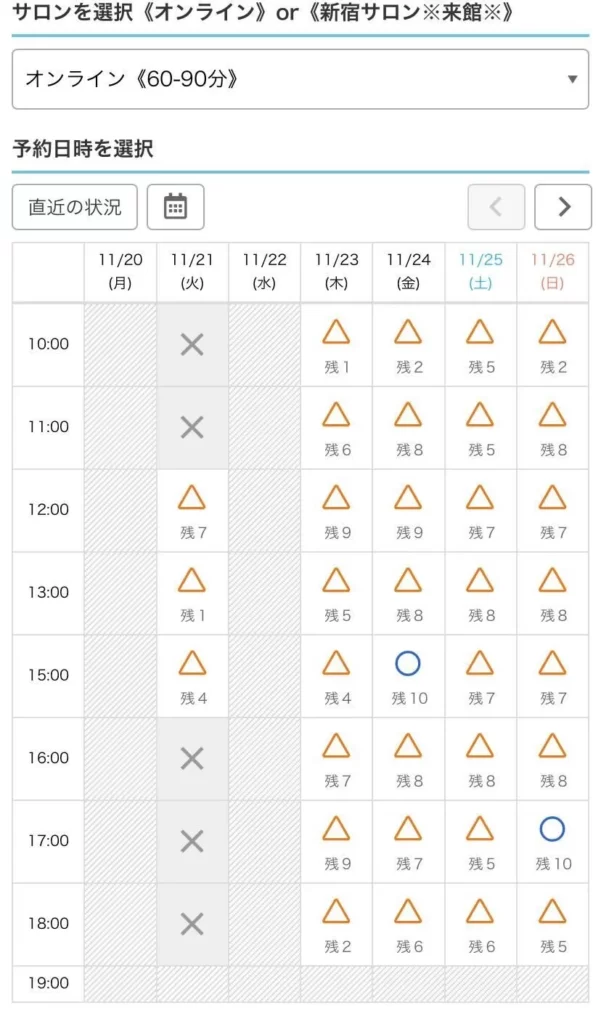
Task: Open the calendar date picker icon
Action: pyautogui.click(x=175, y=207)
